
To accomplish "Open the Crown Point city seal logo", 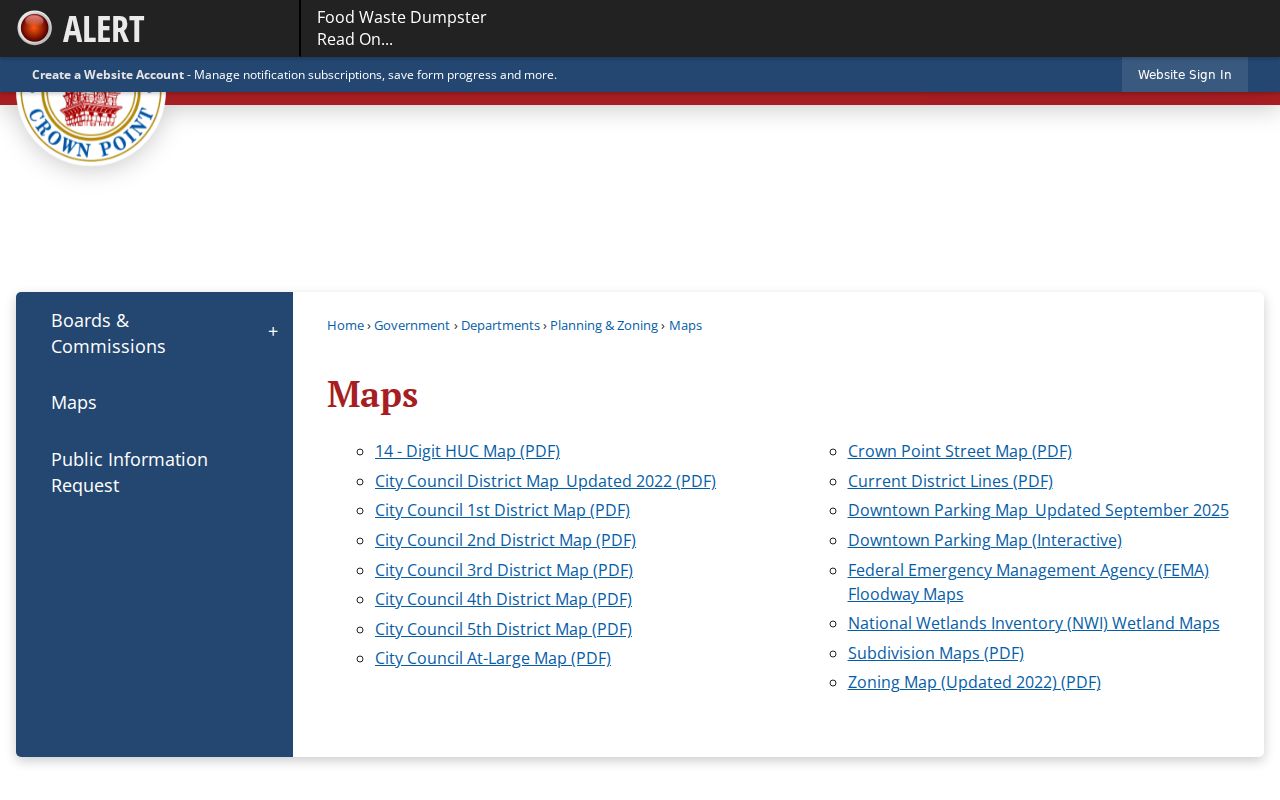I will [x=91, y=128].
